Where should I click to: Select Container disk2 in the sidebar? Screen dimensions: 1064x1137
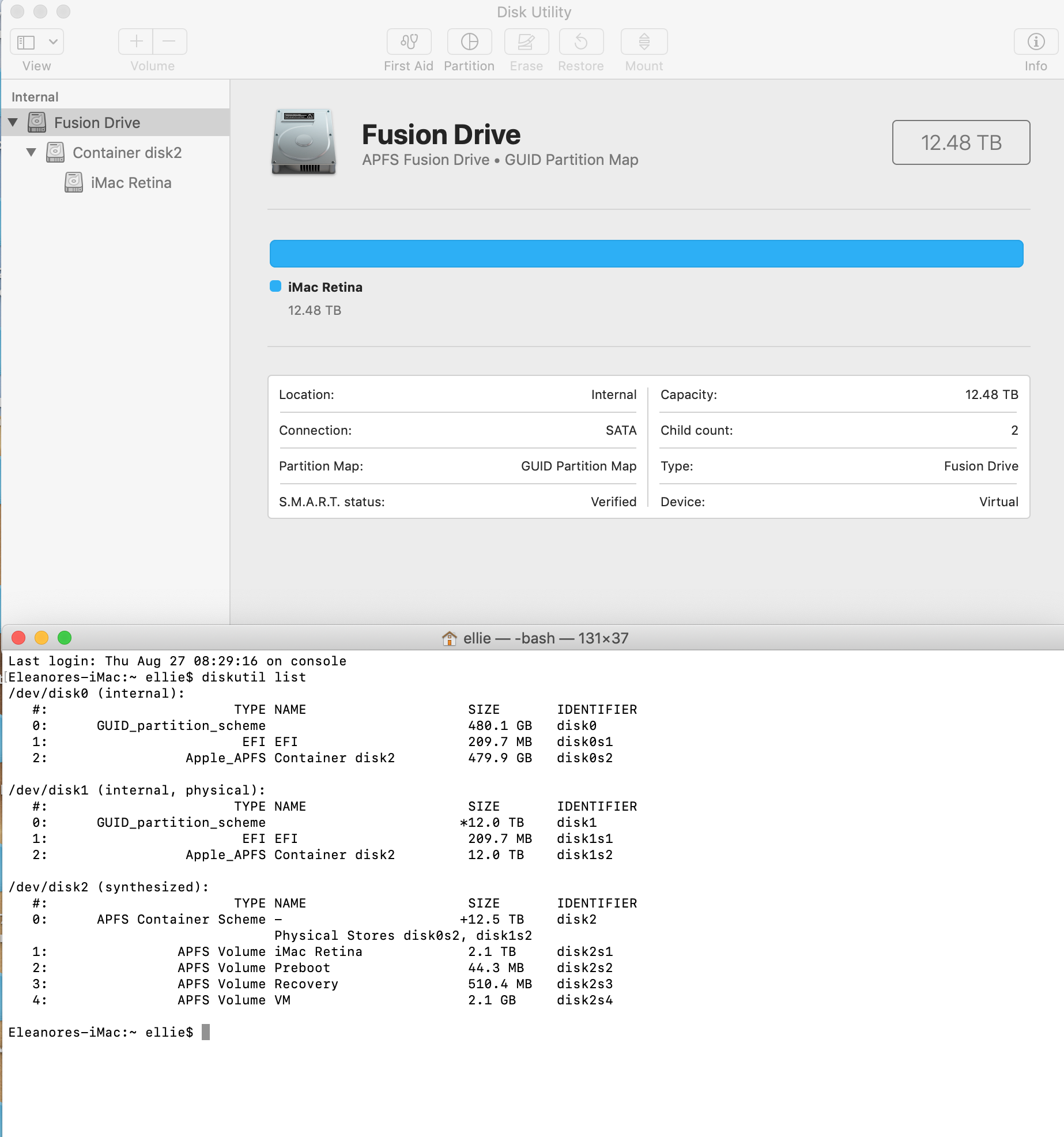[x=115, y=152]
